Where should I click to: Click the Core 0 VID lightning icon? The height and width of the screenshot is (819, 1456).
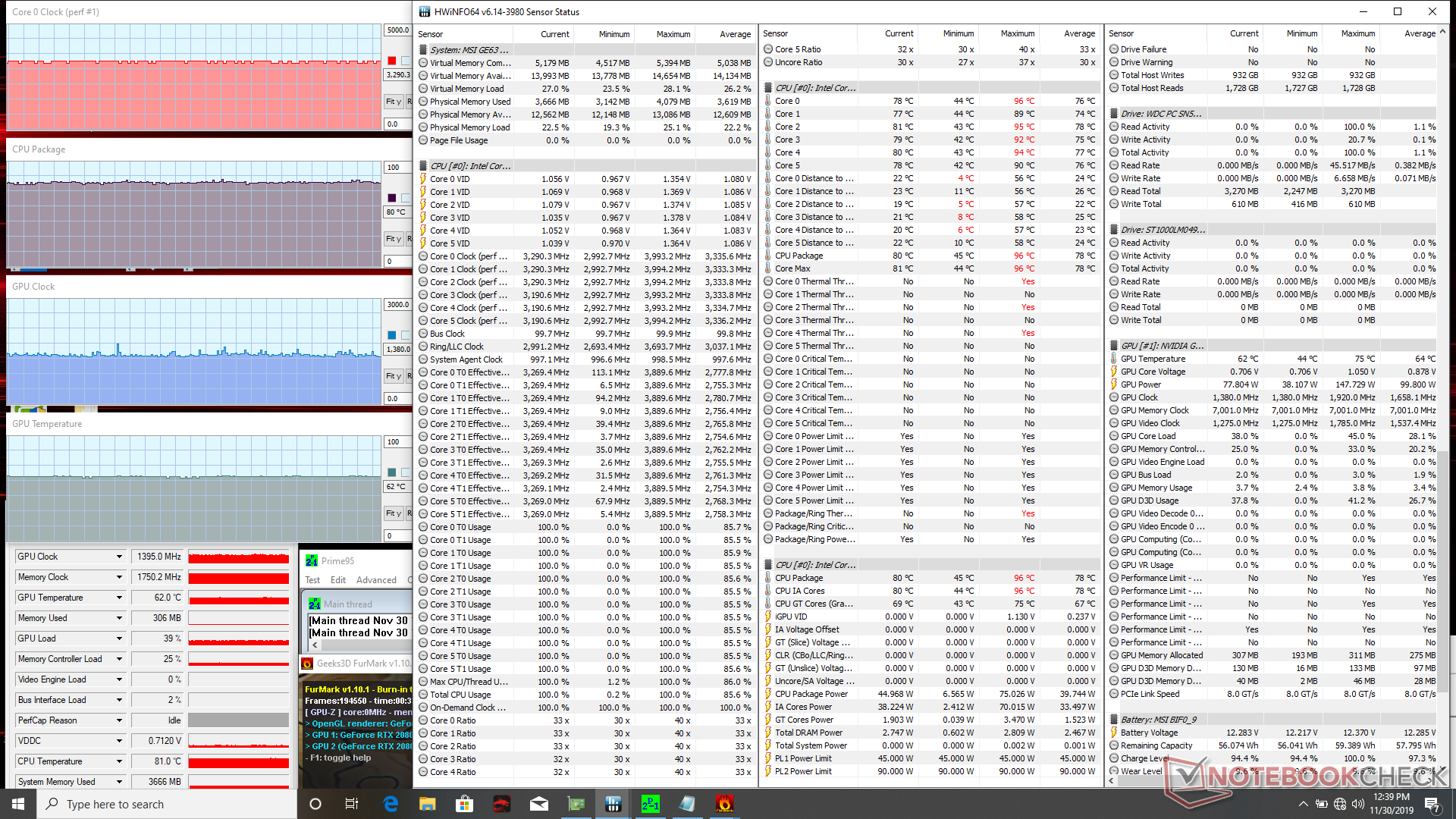423,179
